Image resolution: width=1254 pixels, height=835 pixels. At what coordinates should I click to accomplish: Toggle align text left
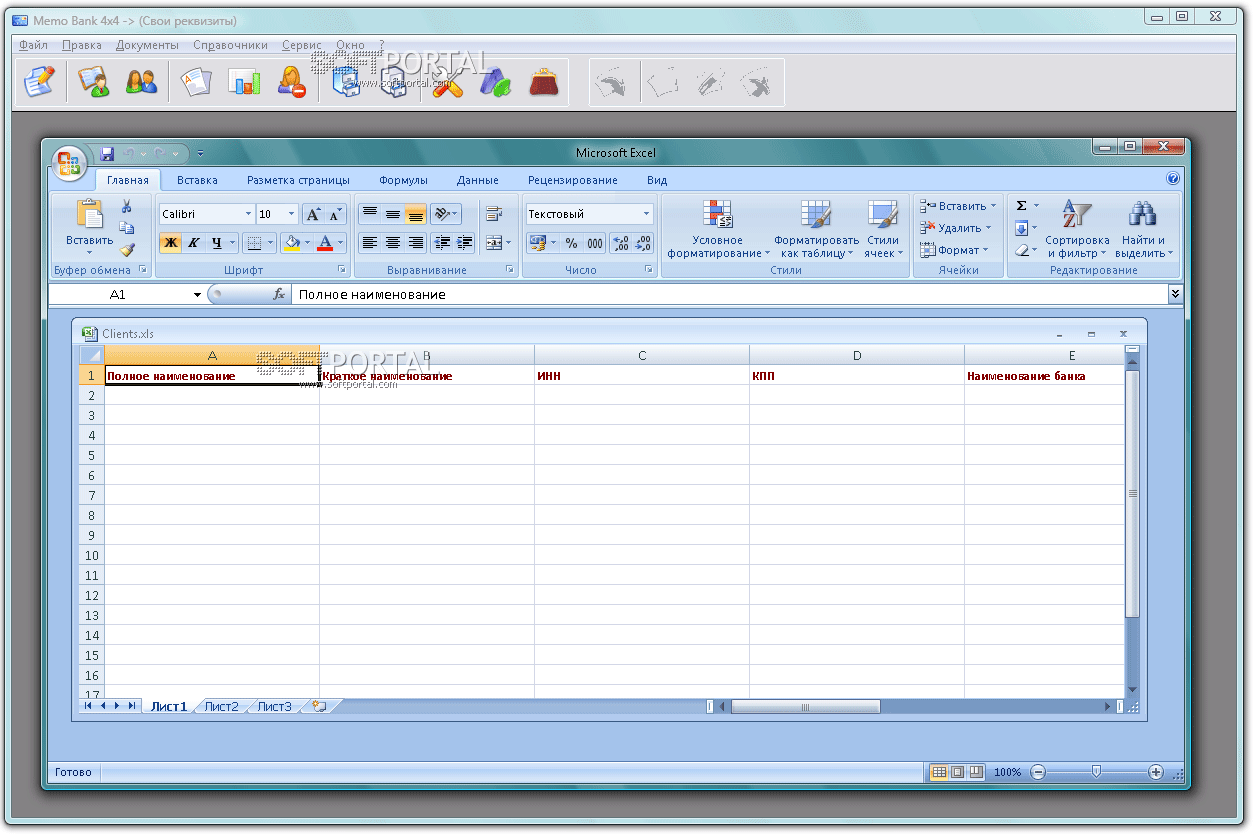tap(369, 243)
